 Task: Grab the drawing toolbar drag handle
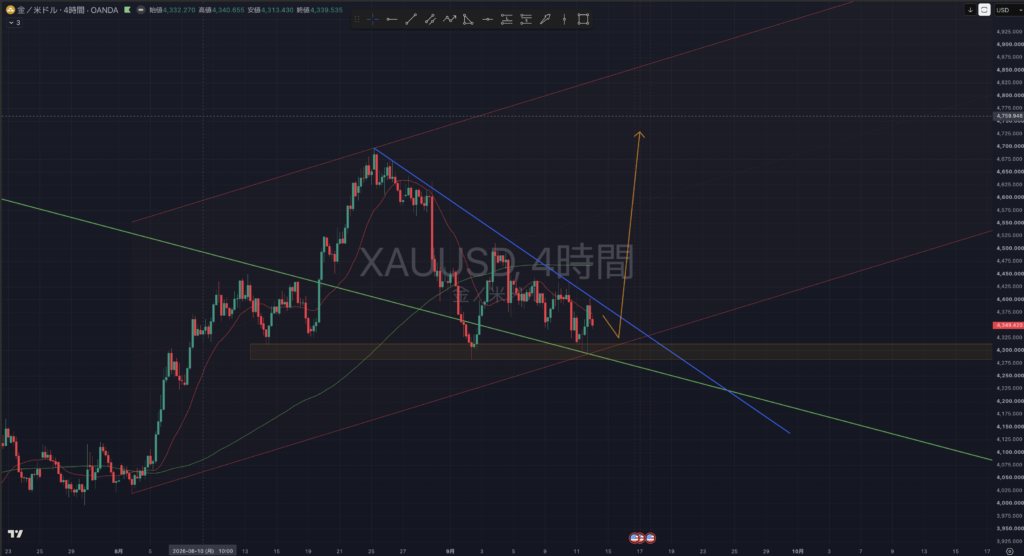tap(357, 20)
